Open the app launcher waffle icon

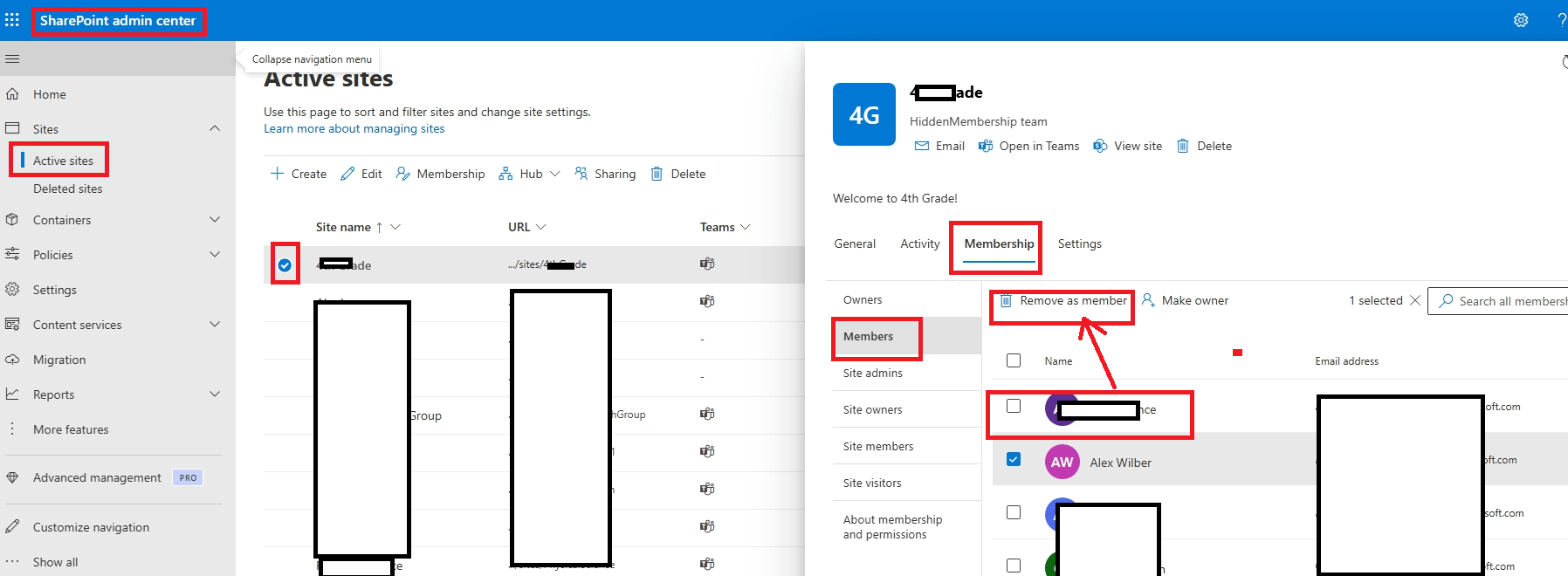coord(12,19)
